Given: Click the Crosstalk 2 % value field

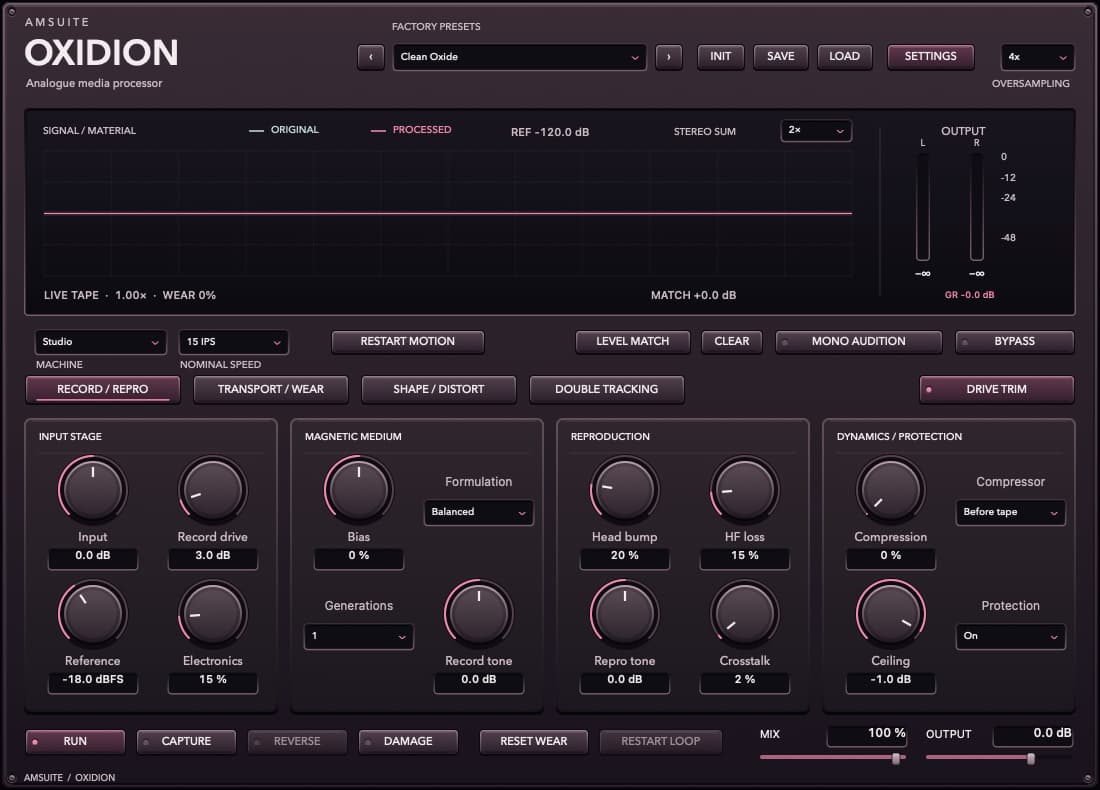Looking at the screenshot, I should (744, 681).
